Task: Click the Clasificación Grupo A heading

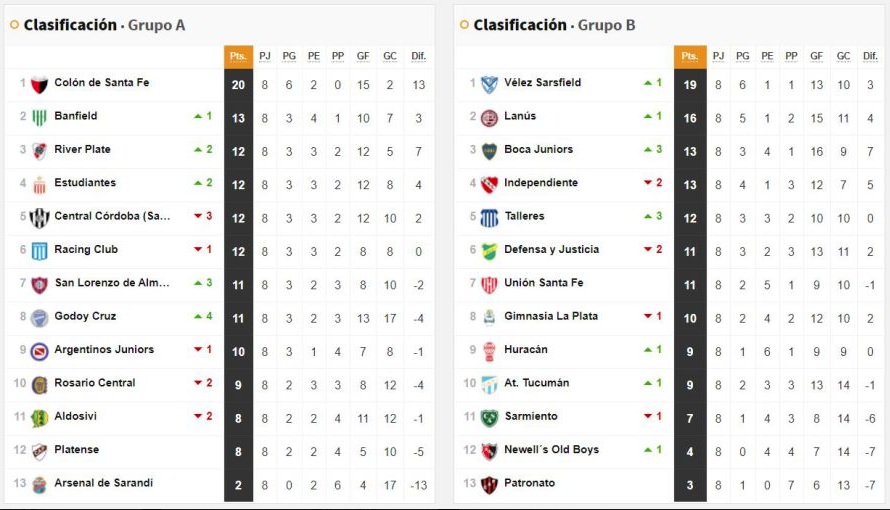Action: click(x=104, y=25)
